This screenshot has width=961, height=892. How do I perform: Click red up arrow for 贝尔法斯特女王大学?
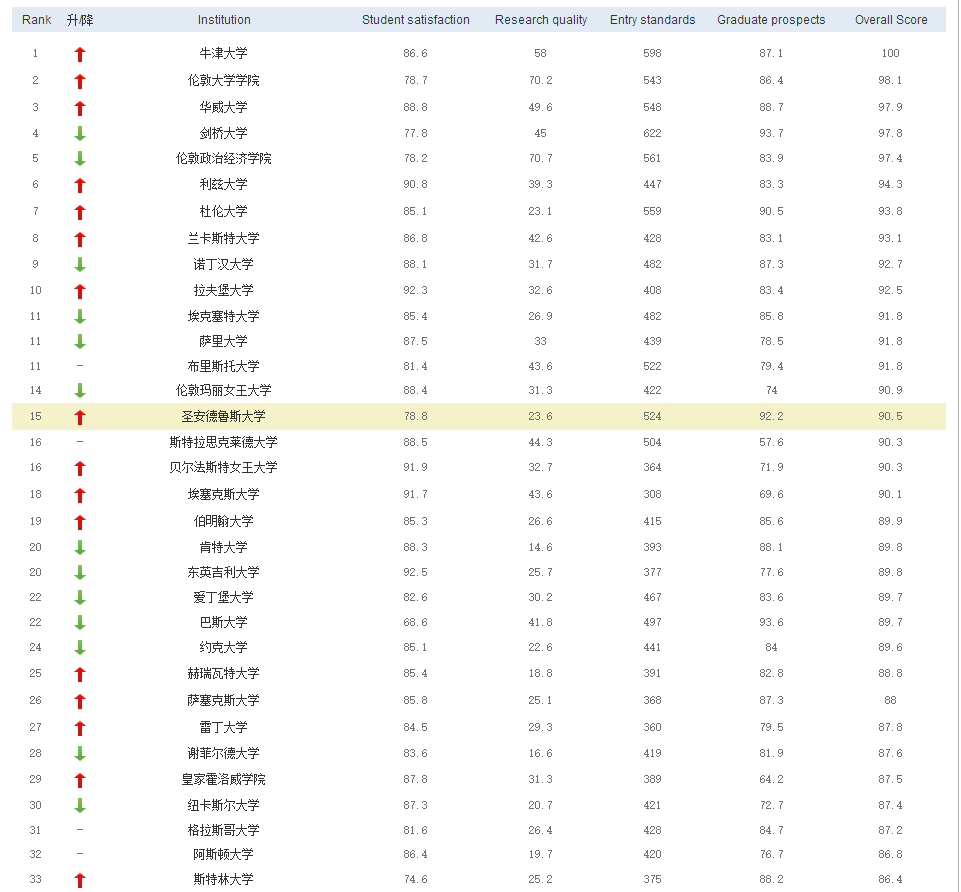click(80, 468)
